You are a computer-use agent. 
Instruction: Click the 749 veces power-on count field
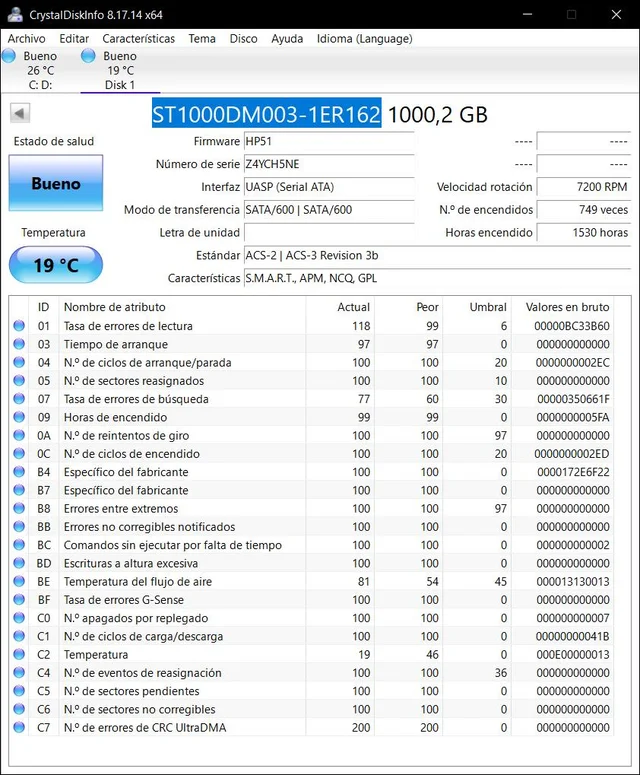tap(584, 210)
